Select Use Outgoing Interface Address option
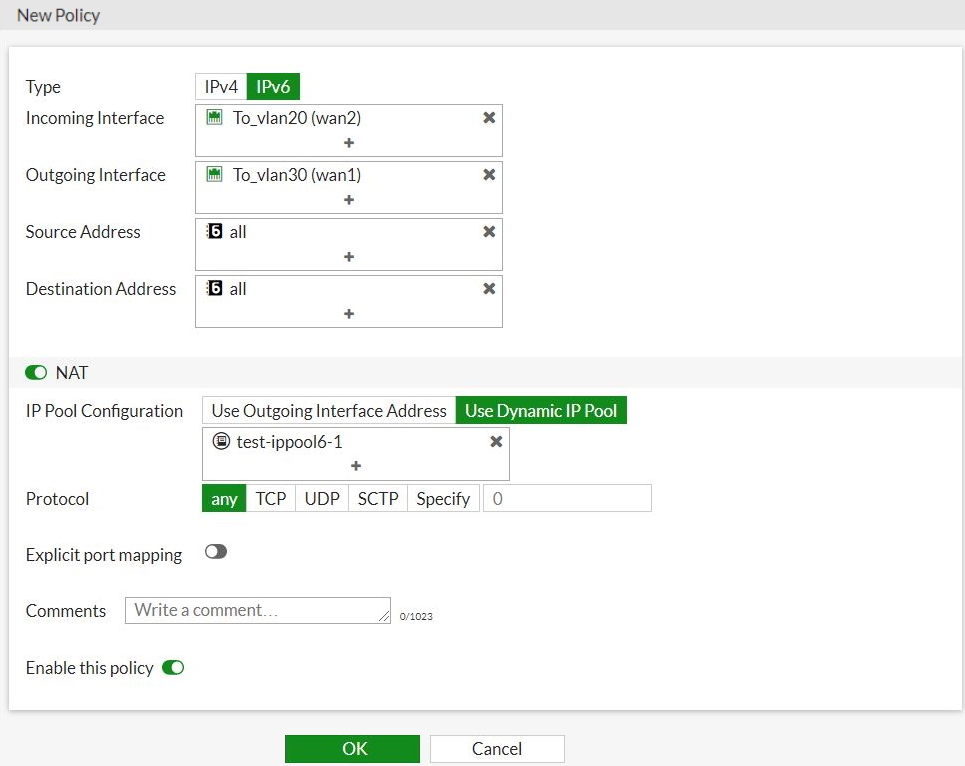 point(329,411)
